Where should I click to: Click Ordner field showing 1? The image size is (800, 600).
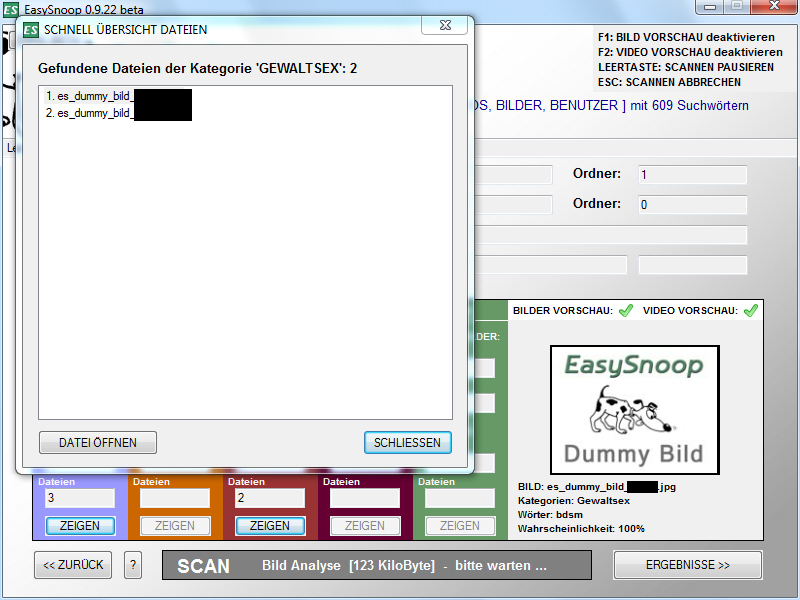(x=692, y=174)
